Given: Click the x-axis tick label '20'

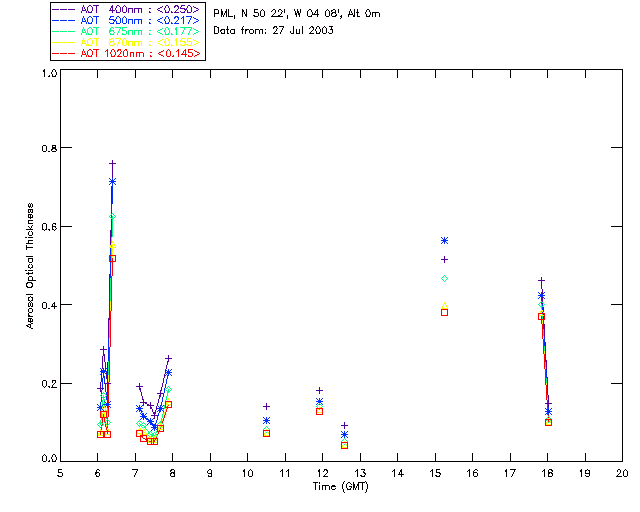Looking at the screenshot, I should [x=622, y=473].
